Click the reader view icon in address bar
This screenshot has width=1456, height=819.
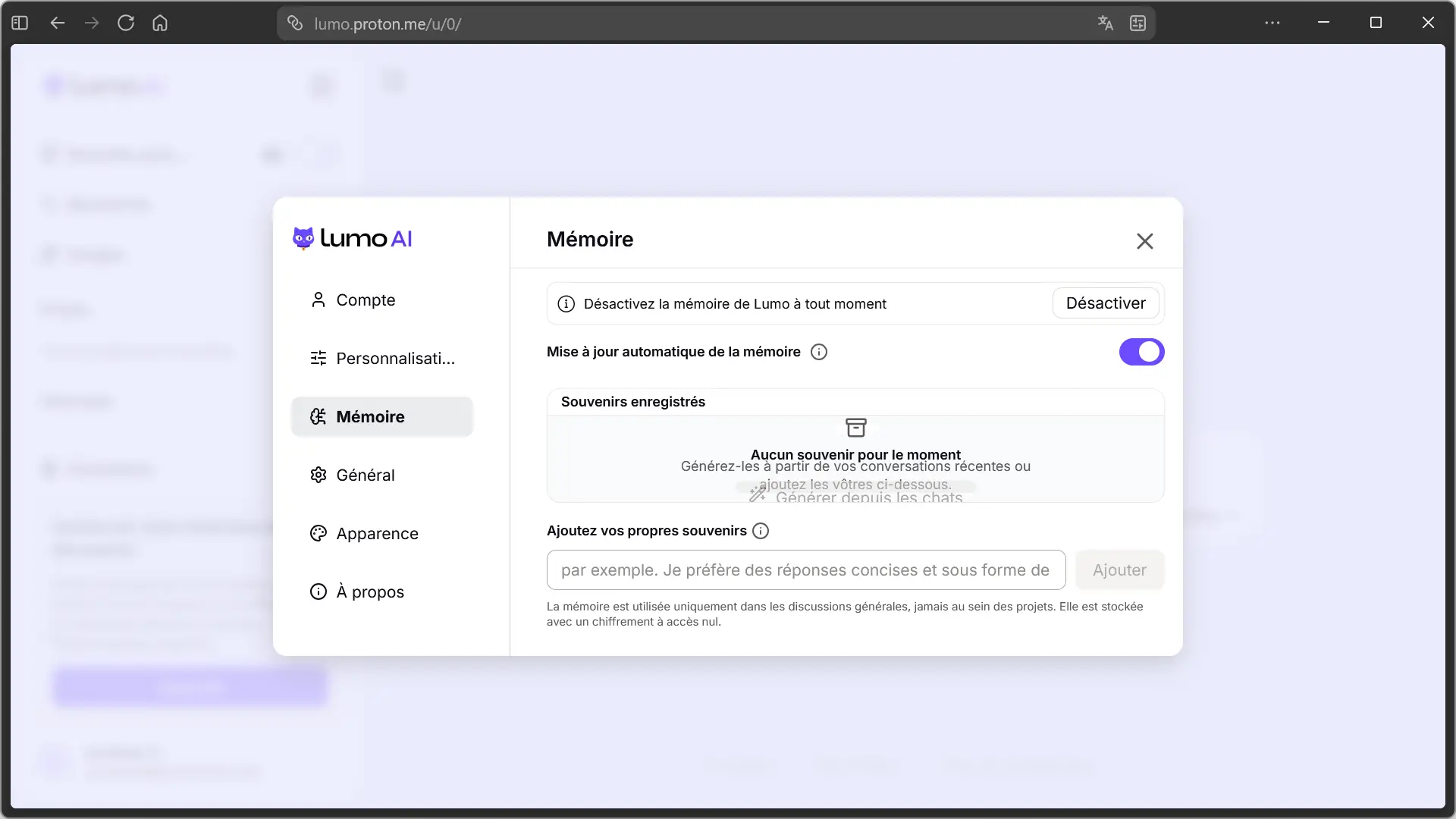[1137, 24]
